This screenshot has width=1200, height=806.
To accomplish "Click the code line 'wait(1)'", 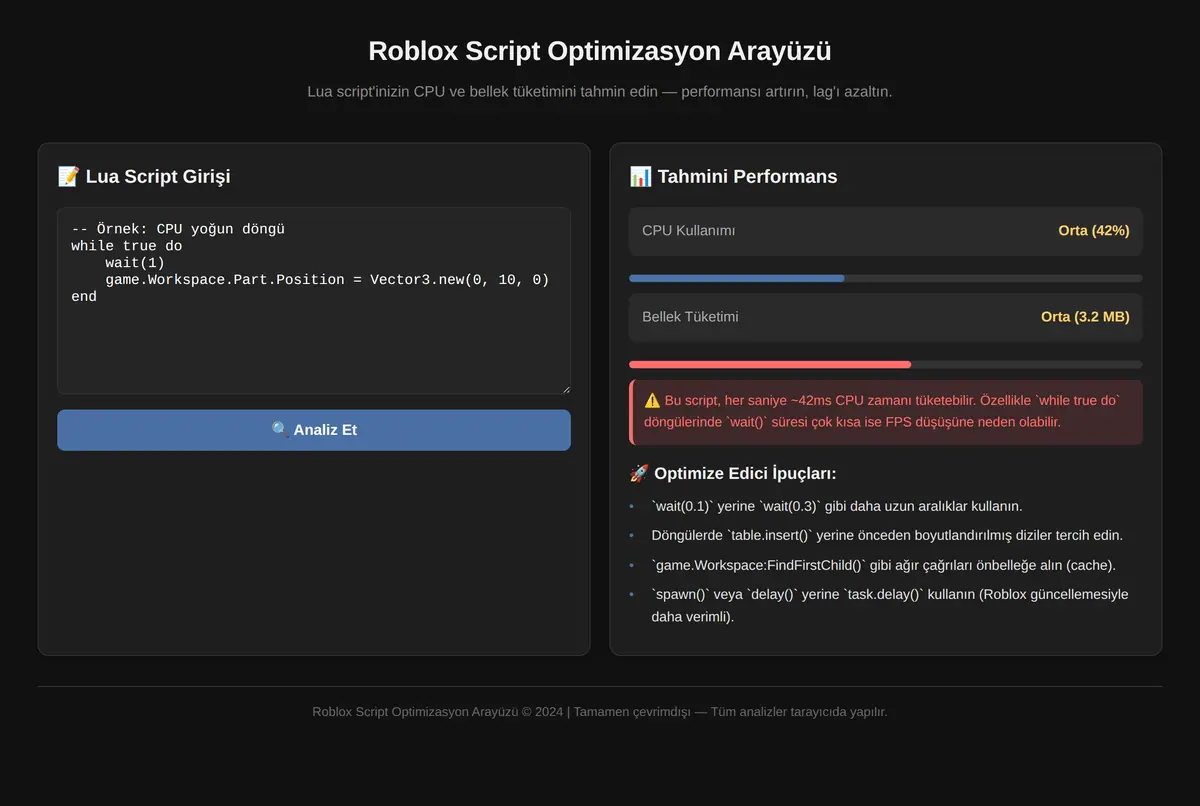I will [x=135, y=263].
